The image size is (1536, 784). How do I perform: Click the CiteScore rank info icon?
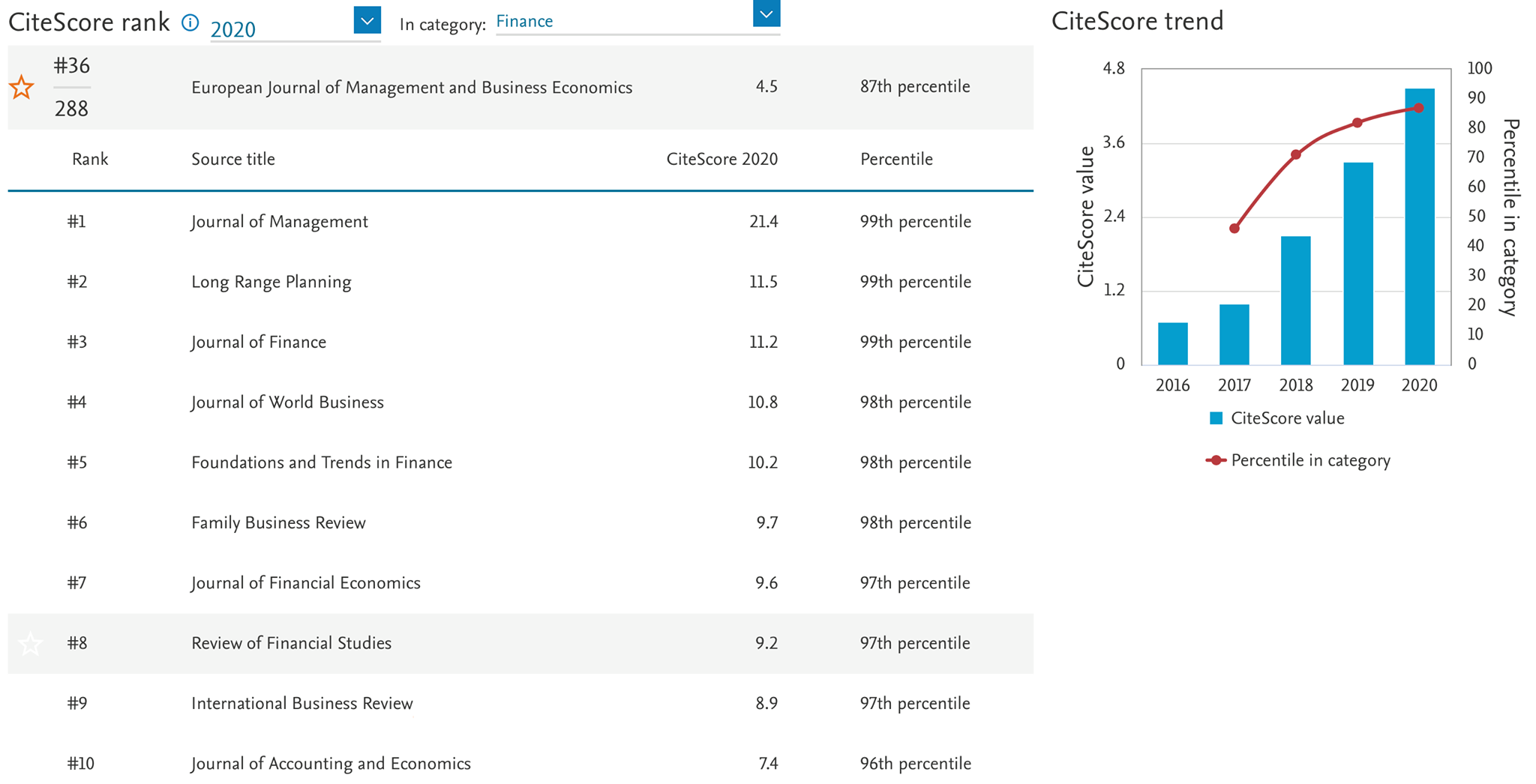click(190, 22)
